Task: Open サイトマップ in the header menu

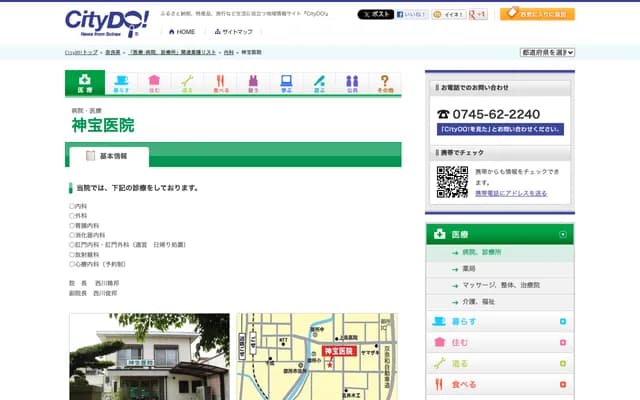Action: coord(231,32)
